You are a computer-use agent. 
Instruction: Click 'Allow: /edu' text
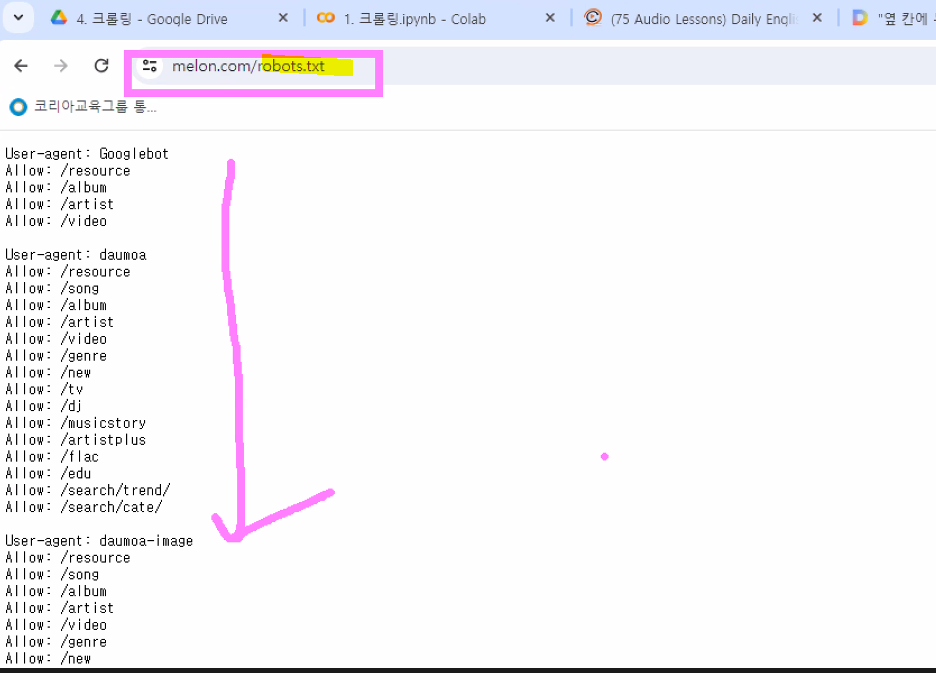48,474
